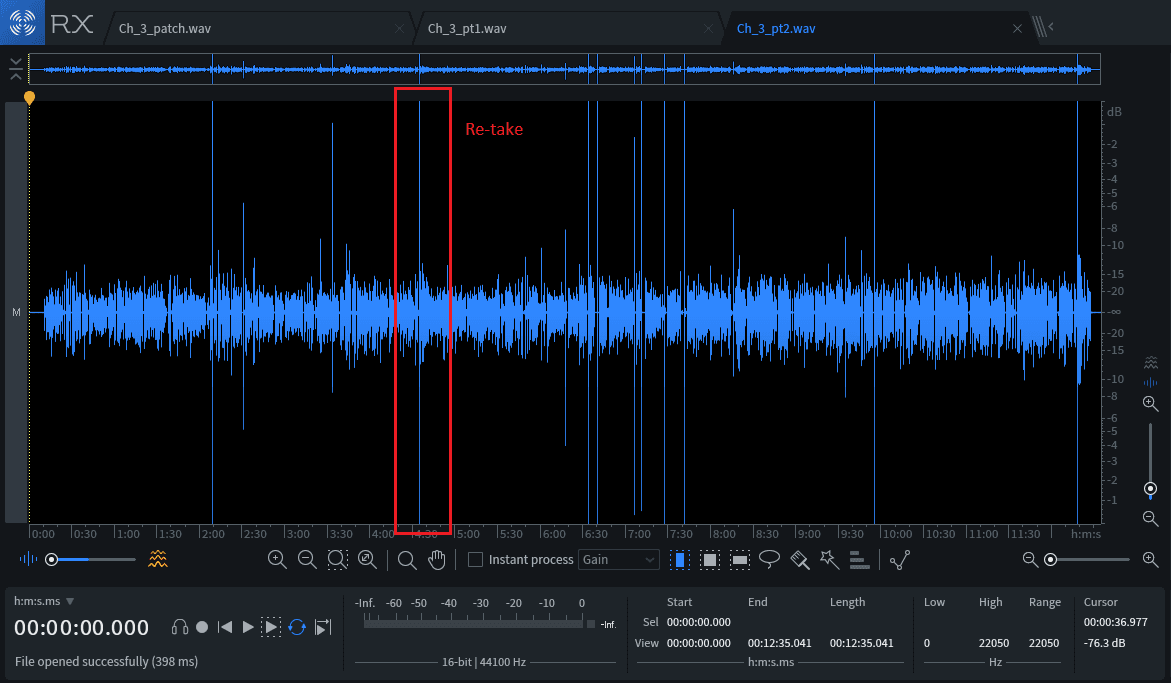Screen dimensions: 1171x683
Task: Enable the Instant process checkbox
Action: (475, 559)
